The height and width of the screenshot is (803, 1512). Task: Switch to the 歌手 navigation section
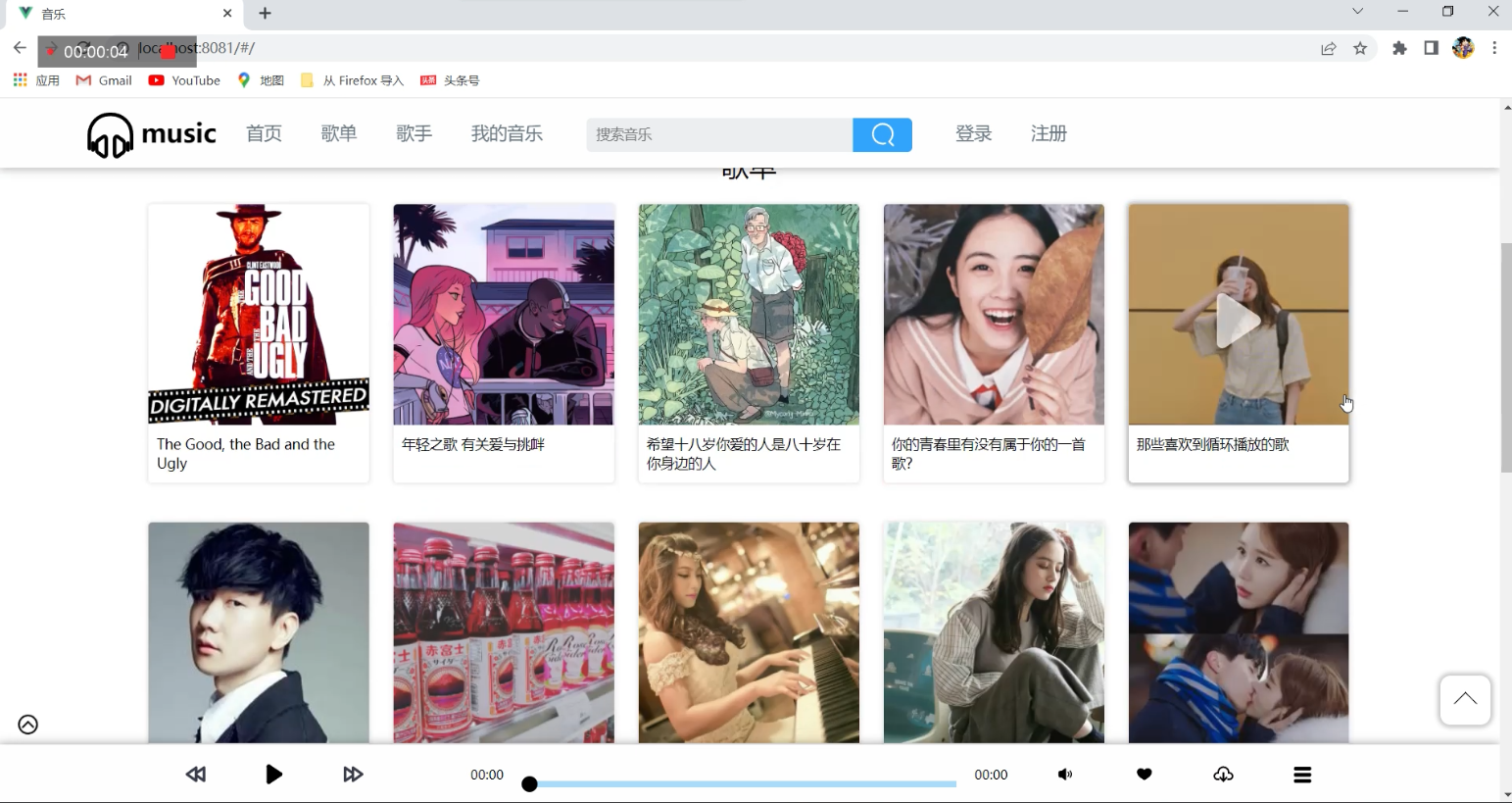[x=414, y=133]
